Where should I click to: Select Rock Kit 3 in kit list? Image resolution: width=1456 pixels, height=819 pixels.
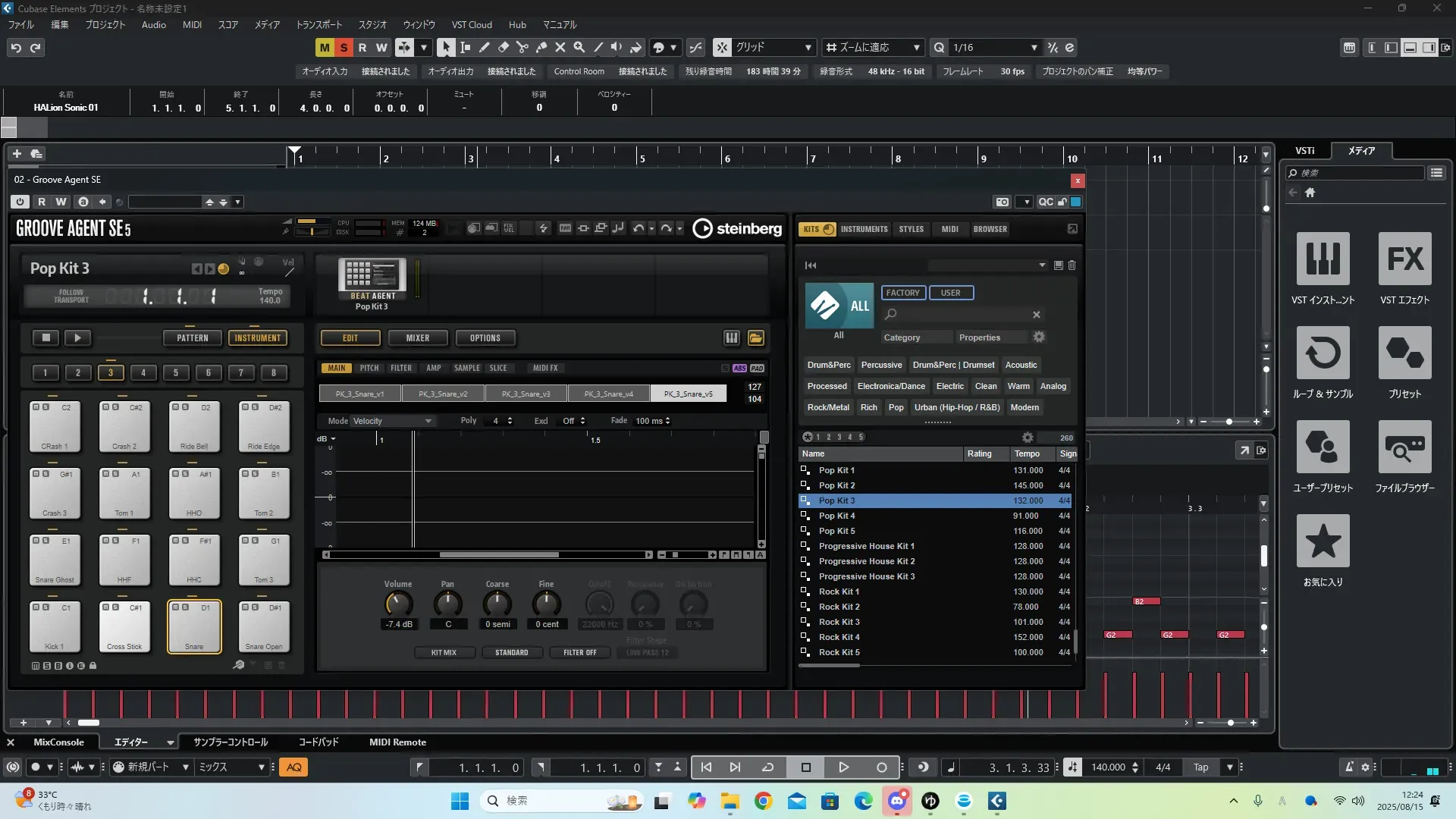tap(839, 622)
